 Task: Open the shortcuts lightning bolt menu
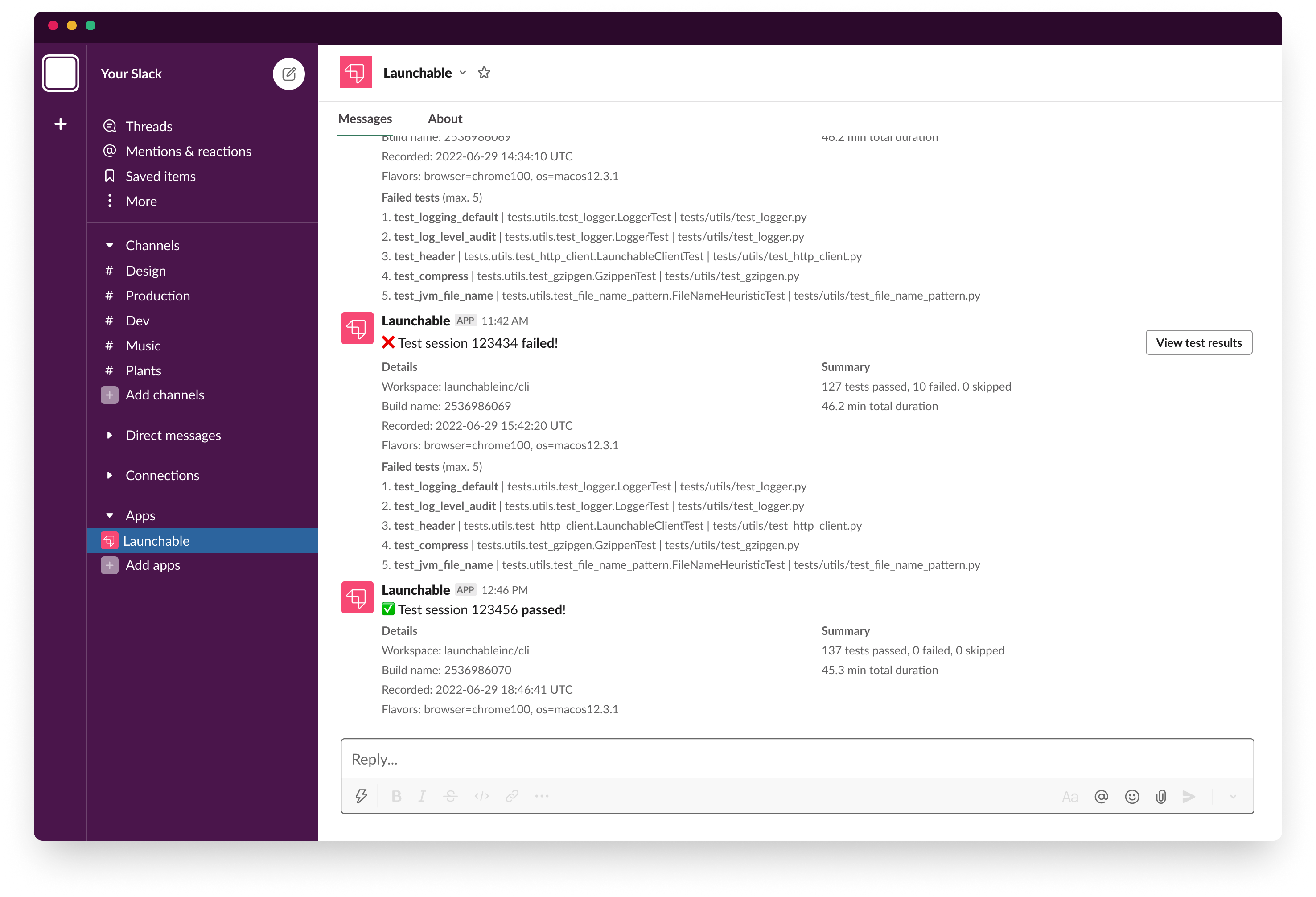click(361, 796)
